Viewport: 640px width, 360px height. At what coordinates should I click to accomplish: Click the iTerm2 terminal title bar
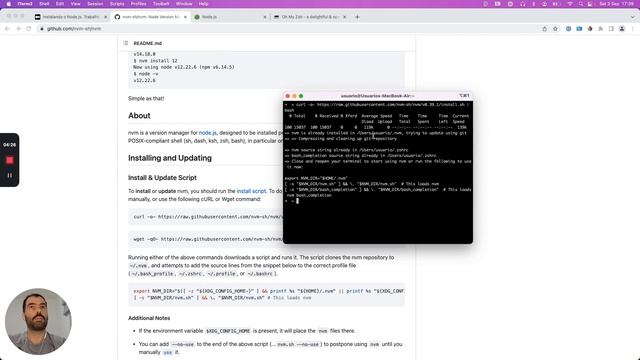tap(378, 96)
